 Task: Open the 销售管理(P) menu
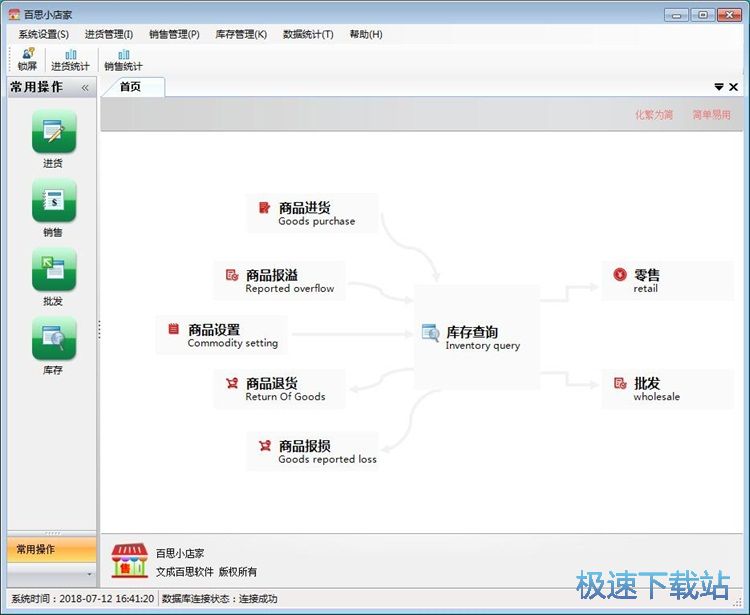(174, 34)
